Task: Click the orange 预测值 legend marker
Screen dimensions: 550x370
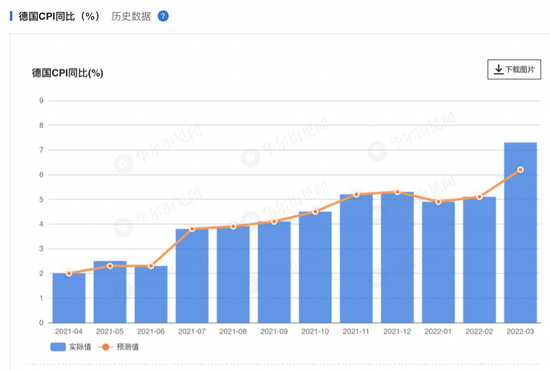Action: pyautogui.click(x=105, y=347)
